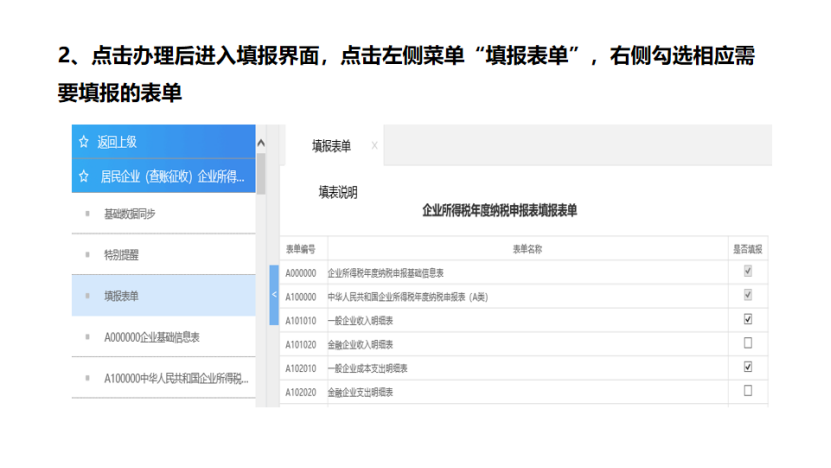Click the bullet icon before 特别提醒

(88, 255)
